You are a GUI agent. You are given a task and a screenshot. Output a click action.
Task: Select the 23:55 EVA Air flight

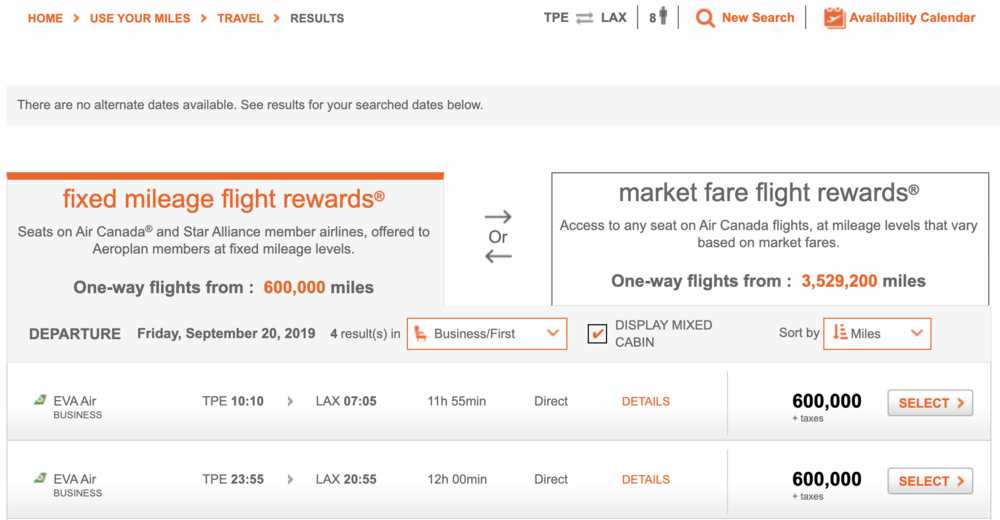[930, 481]
